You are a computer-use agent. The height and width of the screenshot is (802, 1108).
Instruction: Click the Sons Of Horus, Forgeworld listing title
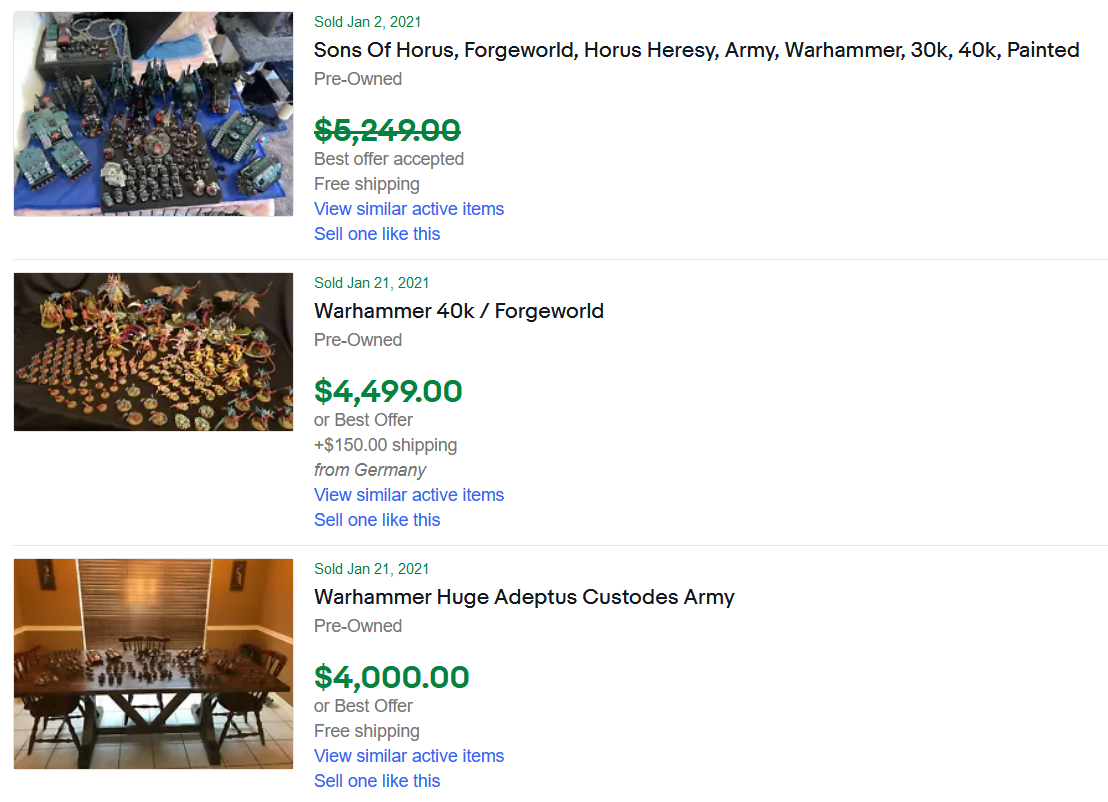(696, 50)
